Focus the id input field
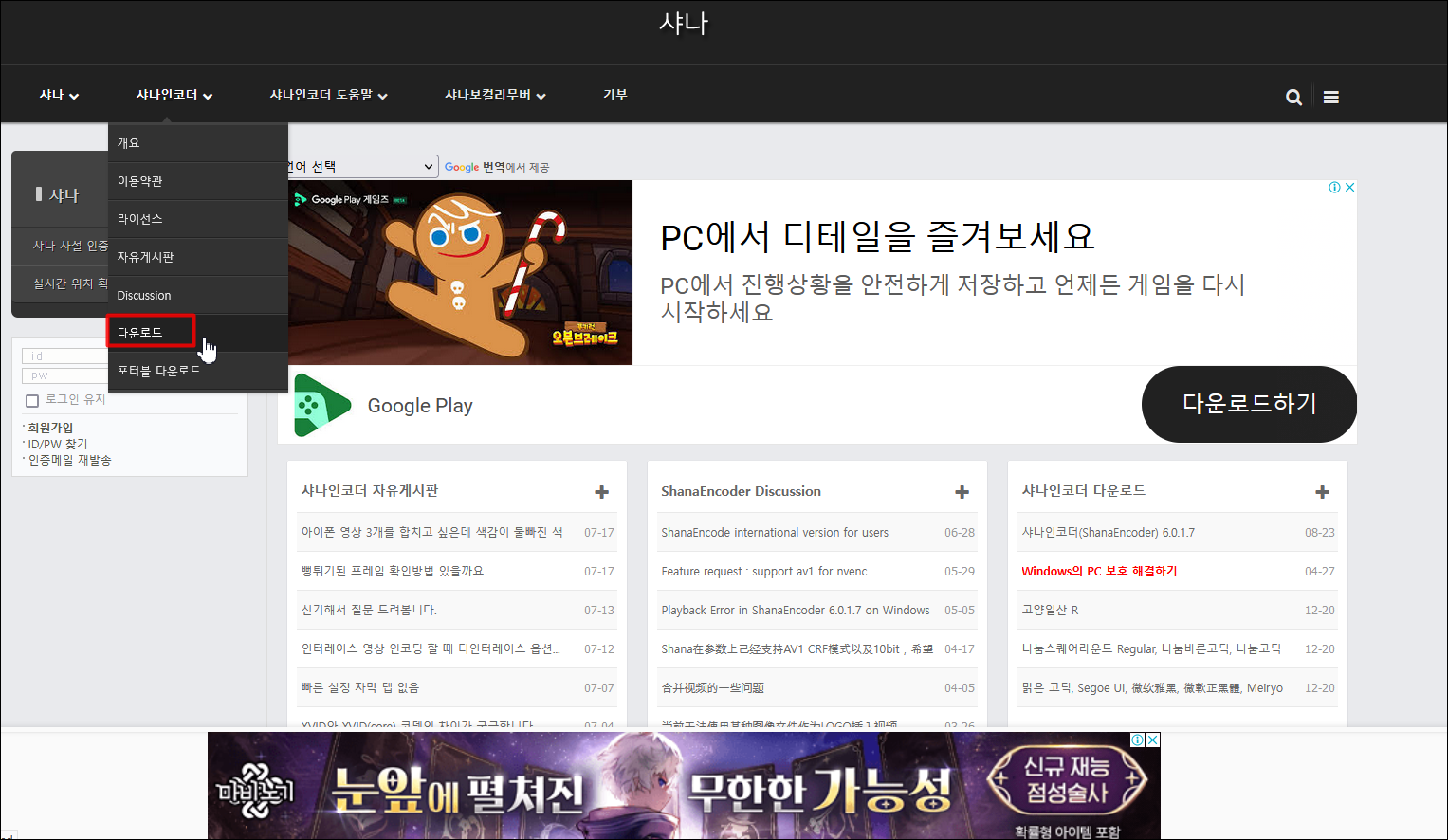The width and height of the screenshot is (1448, 840). pos(64,356)
